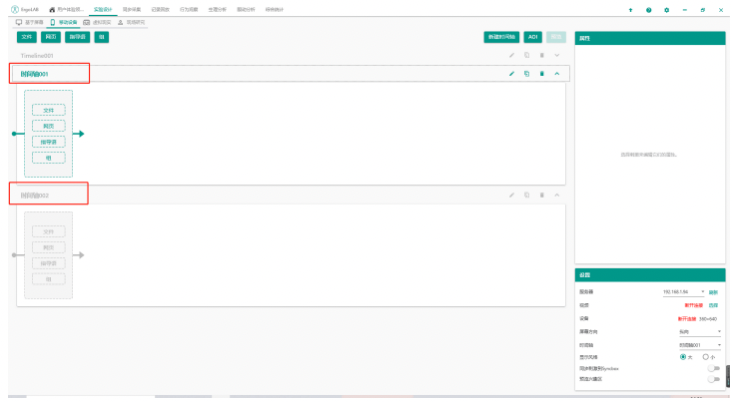Open the server address 192.168.1.94 dropdown

pyautogui.click(x=704, y=292)
